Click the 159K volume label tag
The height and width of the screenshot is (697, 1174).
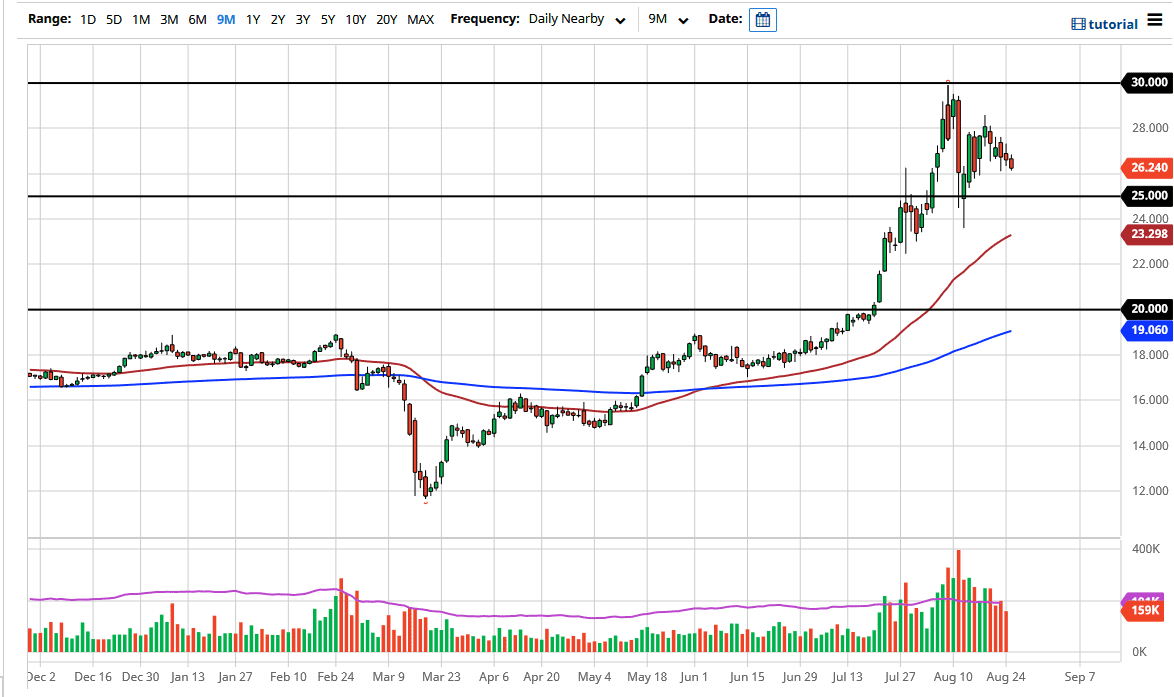click(1143, 610)
